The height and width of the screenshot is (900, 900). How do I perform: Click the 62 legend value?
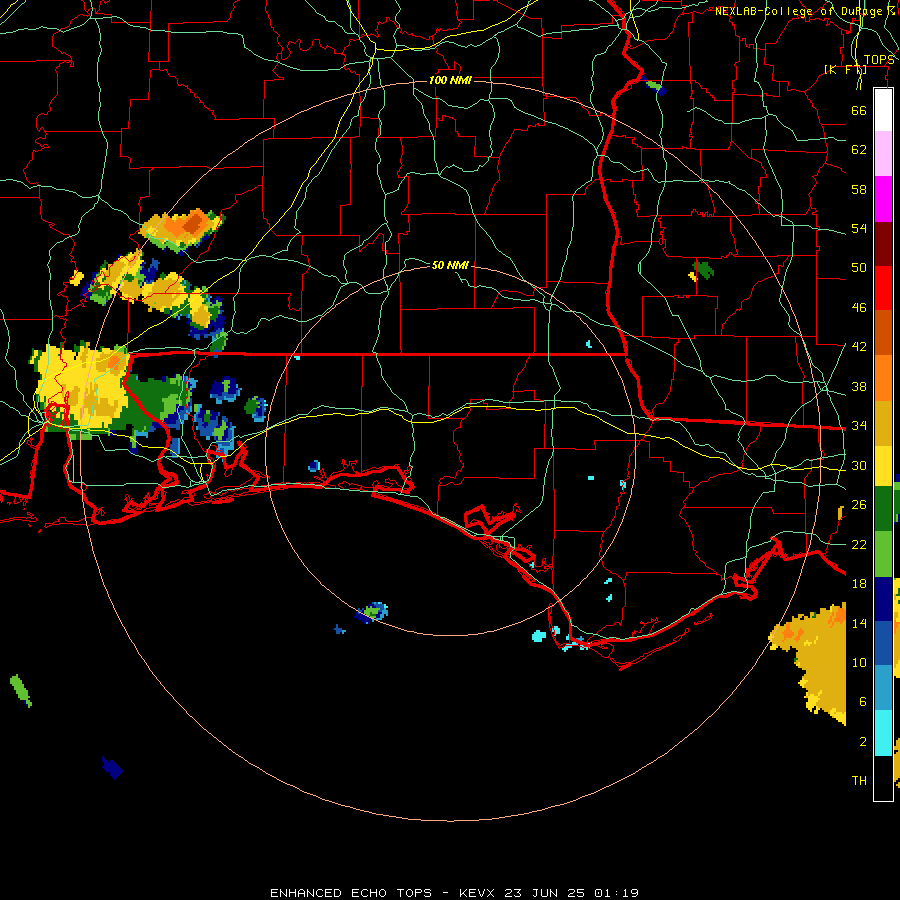coord(859,150)
